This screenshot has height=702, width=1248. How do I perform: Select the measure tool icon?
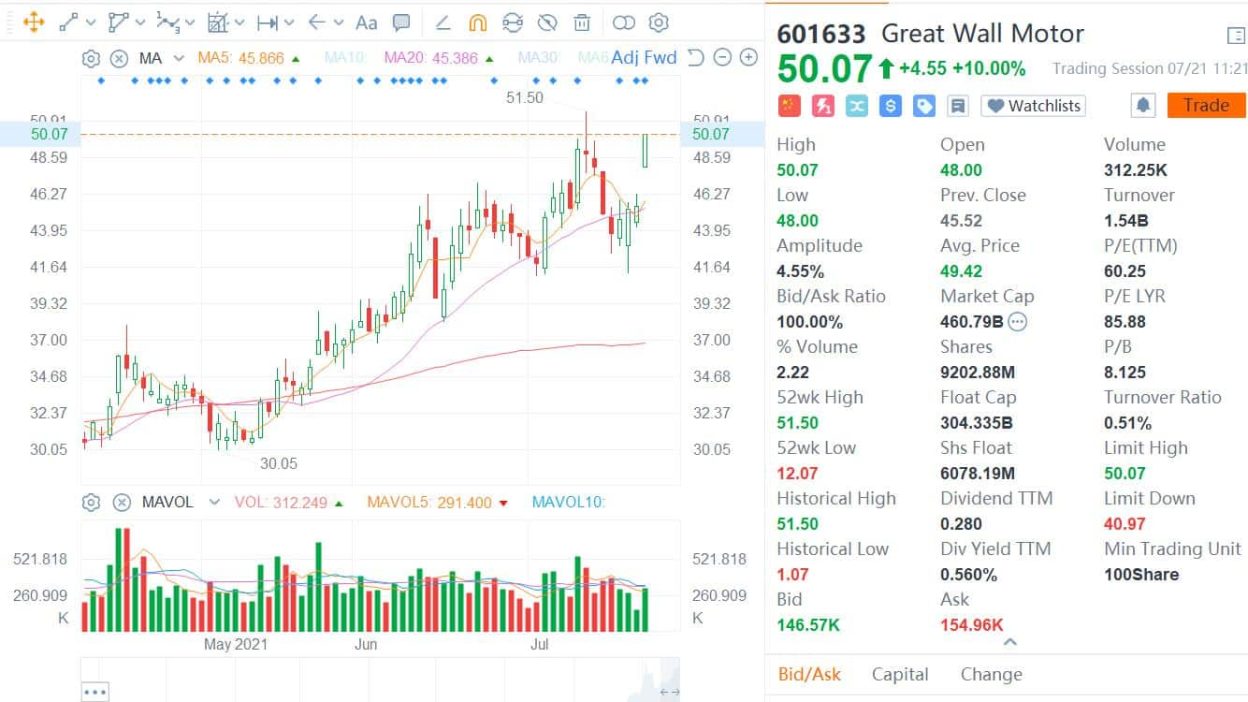[218, 22]
